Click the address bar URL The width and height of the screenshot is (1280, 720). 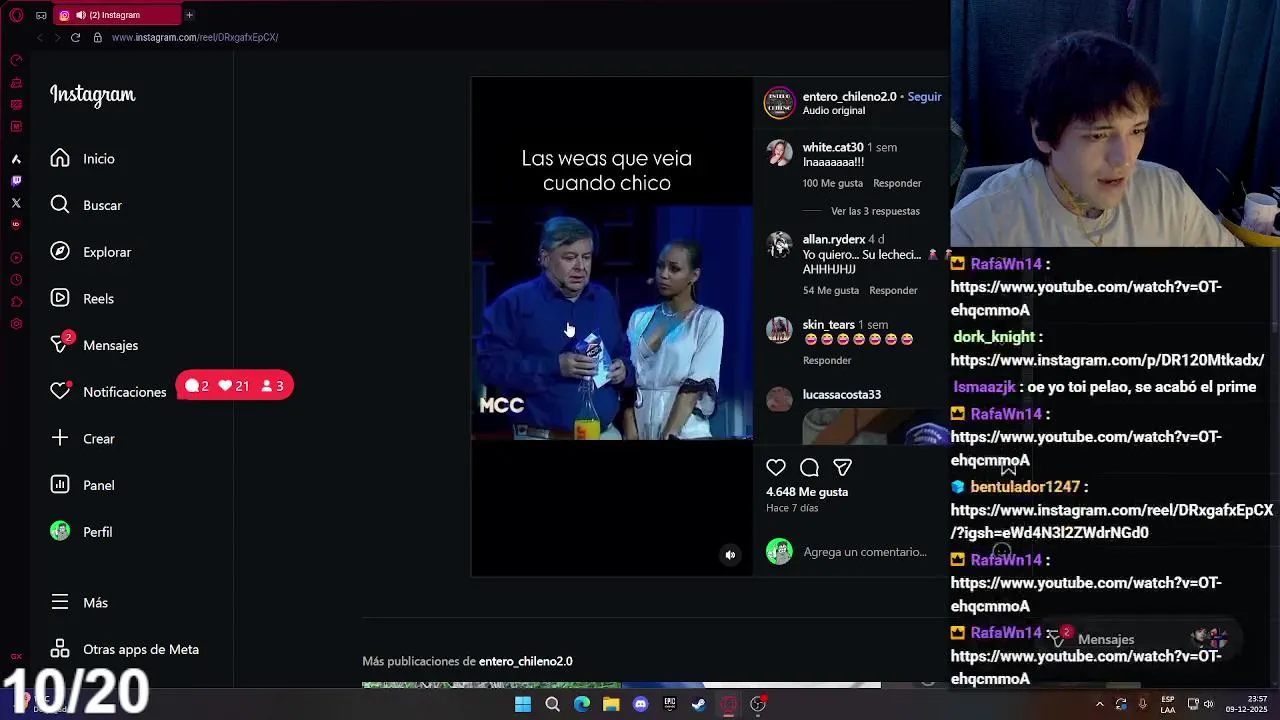[x=195, y=37]
